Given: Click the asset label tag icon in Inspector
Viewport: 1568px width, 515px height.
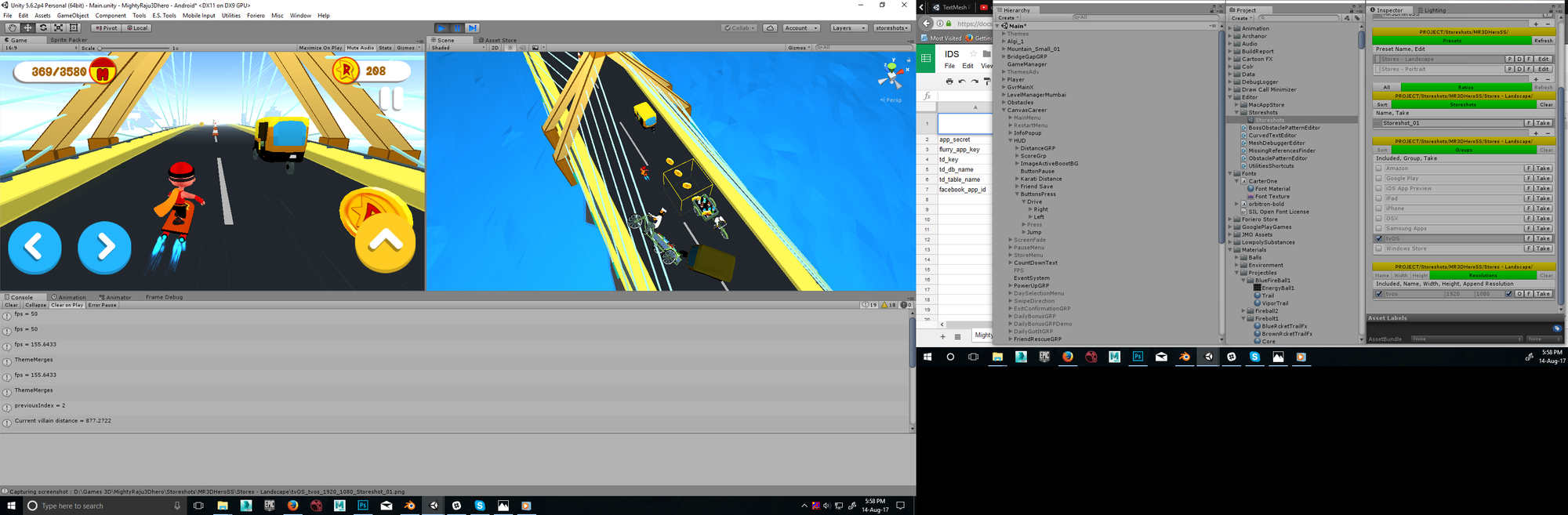Looking at the screenshot, I should [1557, 328].
